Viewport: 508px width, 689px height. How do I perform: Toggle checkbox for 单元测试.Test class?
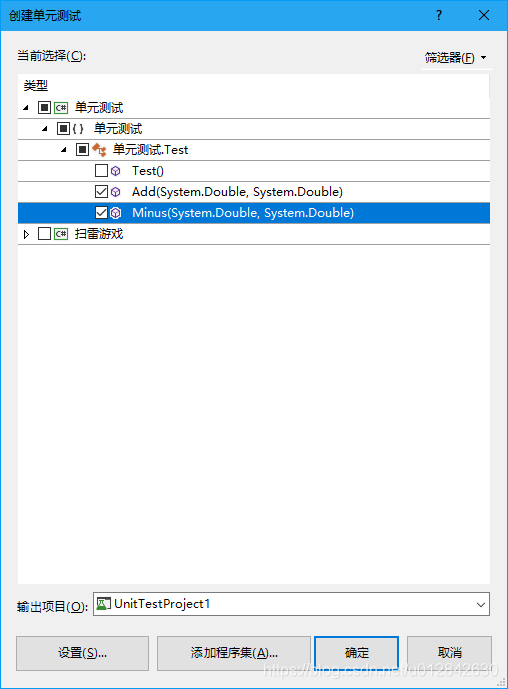82,149
